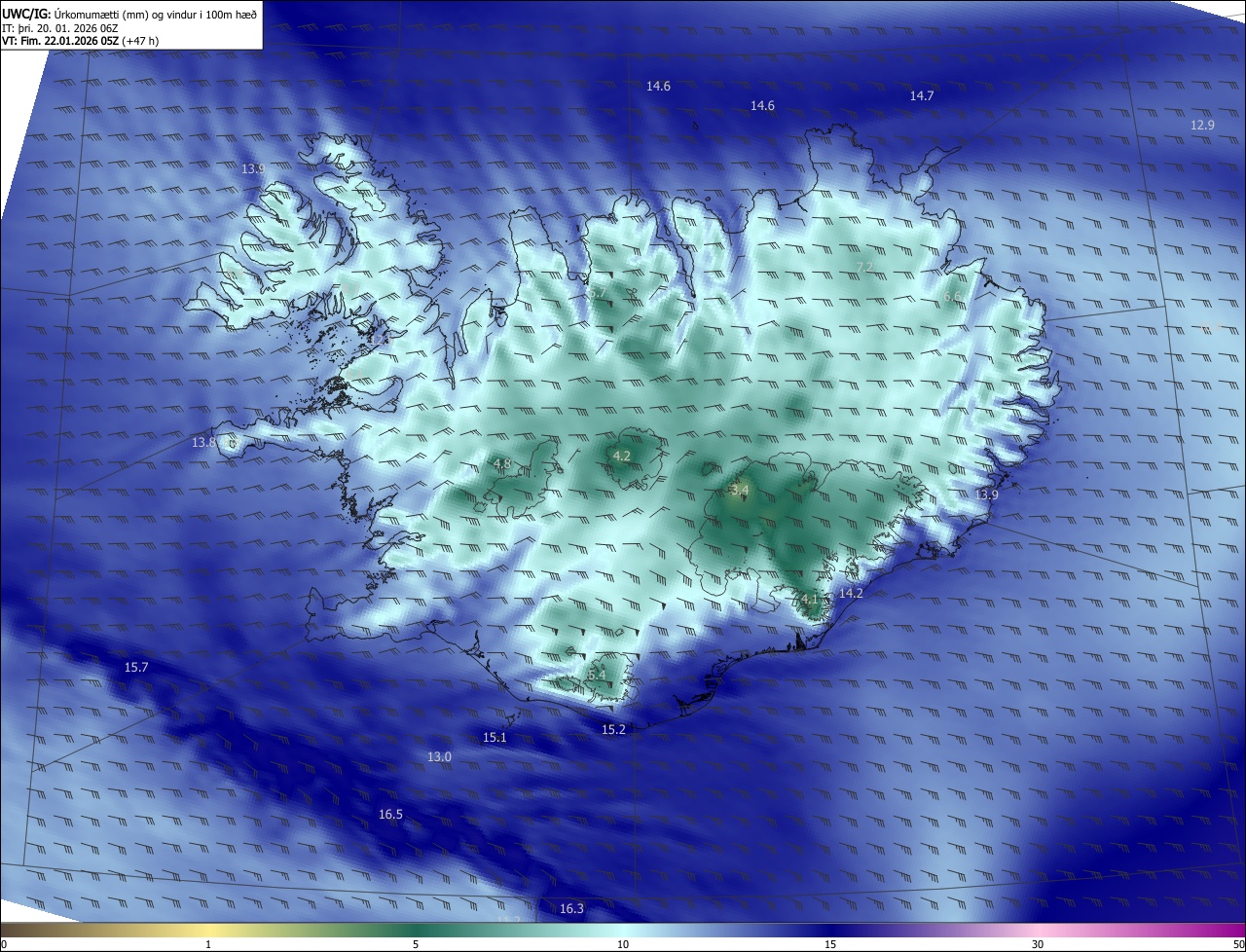This screenshot has width=1246, height=952.
Task: Click the 5.4 value on the map
Action: coord(597,675)
